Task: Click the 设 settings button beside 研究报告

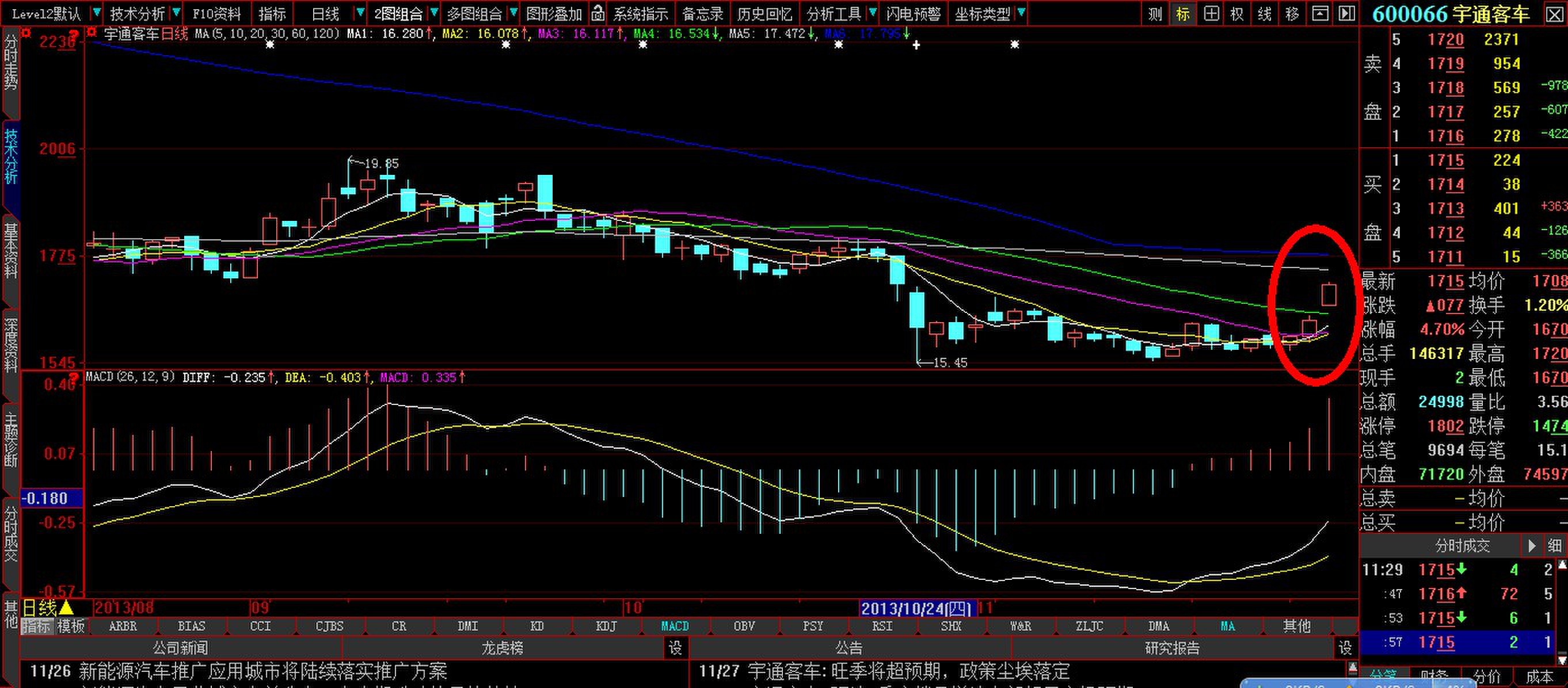Action: [x=1345, y=648]
